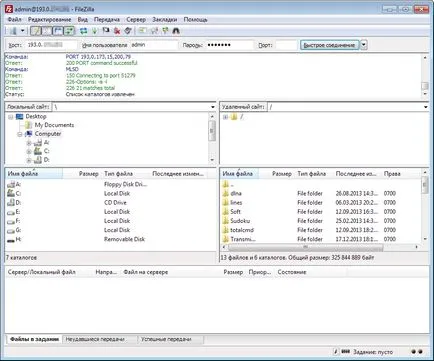Open the Удаленный сайт path dropdown
434x361 pixels.
(425, 107)
